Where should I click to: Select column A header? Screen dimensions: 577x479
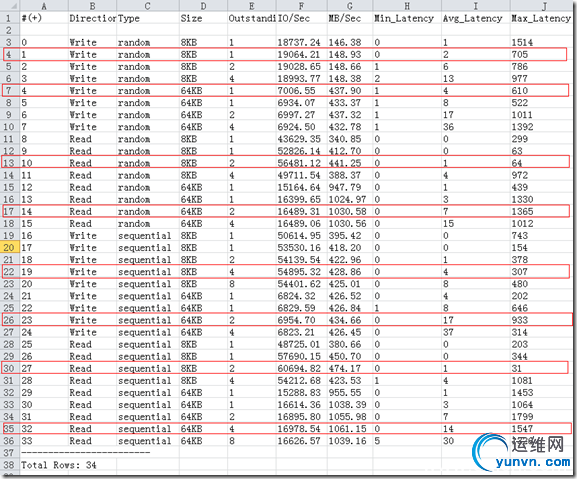44,6
